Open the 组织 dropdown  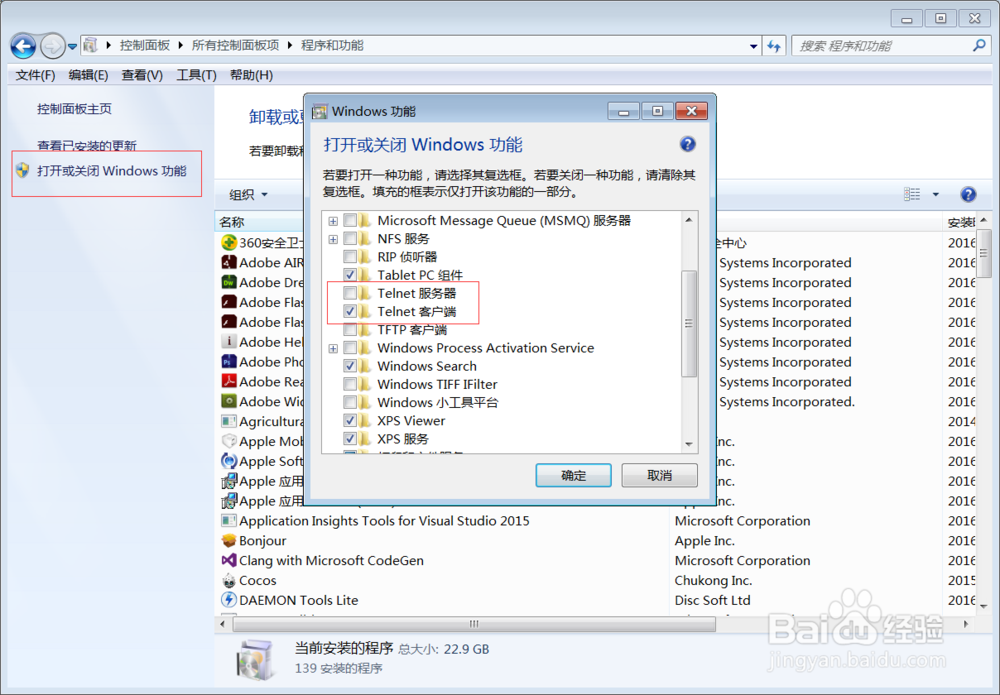[x=248, y=194]
